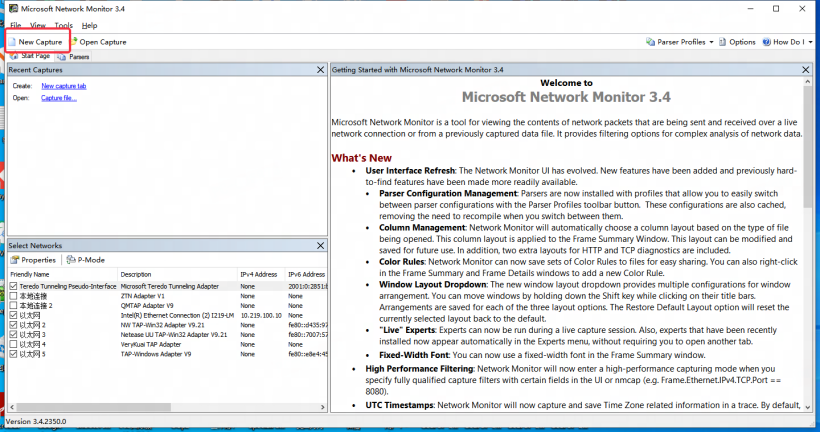Screen dimensions: 820x432
Task: Select the VeryKuai TAP Adapter cell
Action: (151, 344)
